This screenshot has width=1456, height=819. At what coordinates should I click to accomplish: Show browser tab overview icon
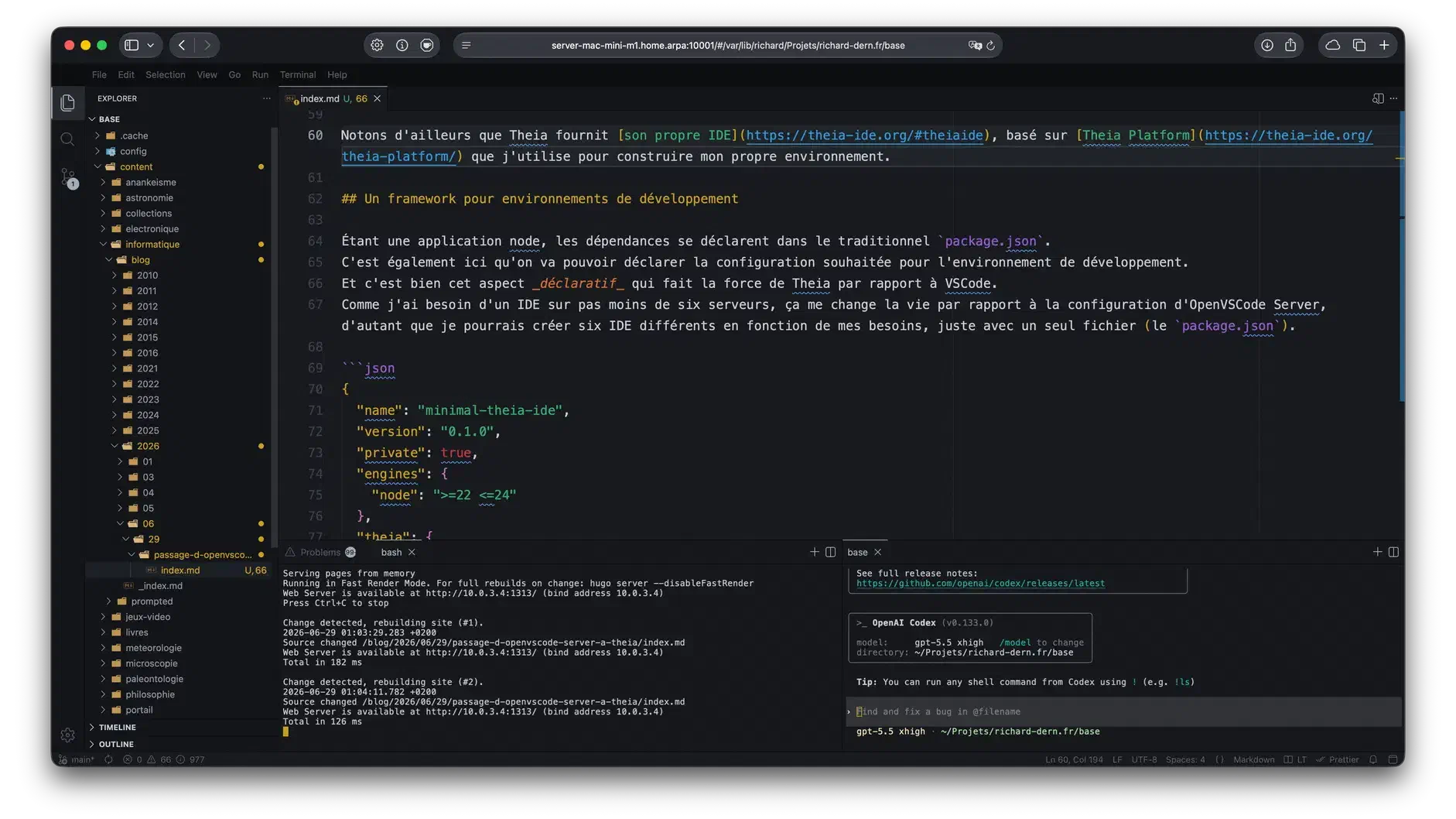(1359, 45)
